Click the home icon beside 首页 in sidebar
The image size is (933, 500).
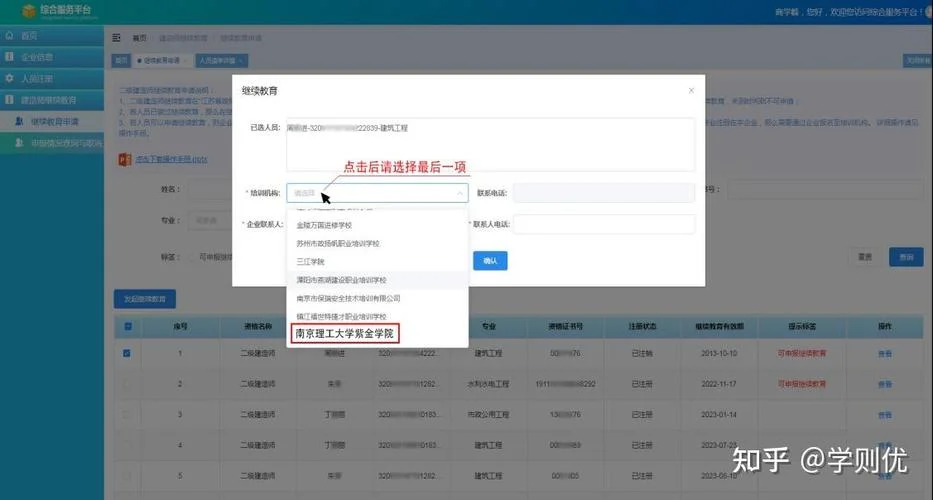coord(10,36)
